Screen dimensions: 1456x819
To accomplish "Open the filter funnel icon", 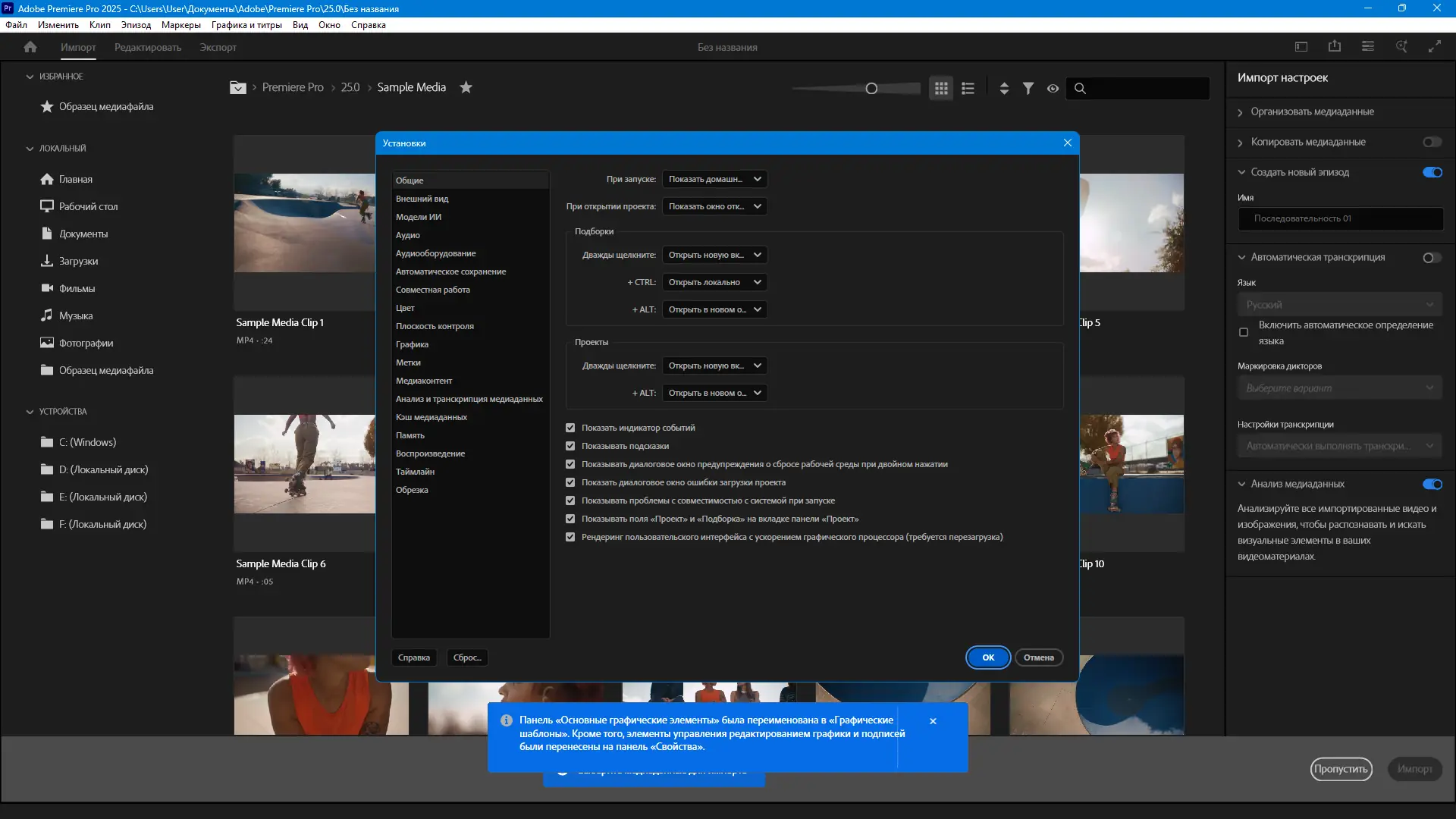I will tap(1028, 88).
